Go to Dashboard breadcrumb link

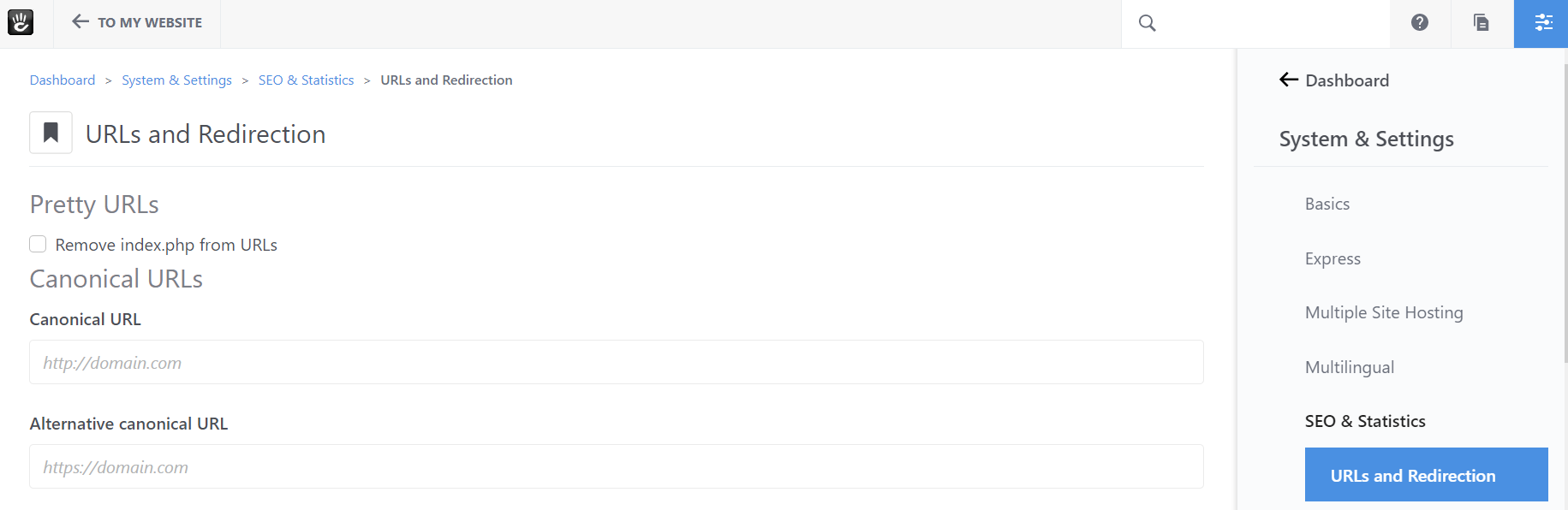click(x=63, y=80)
